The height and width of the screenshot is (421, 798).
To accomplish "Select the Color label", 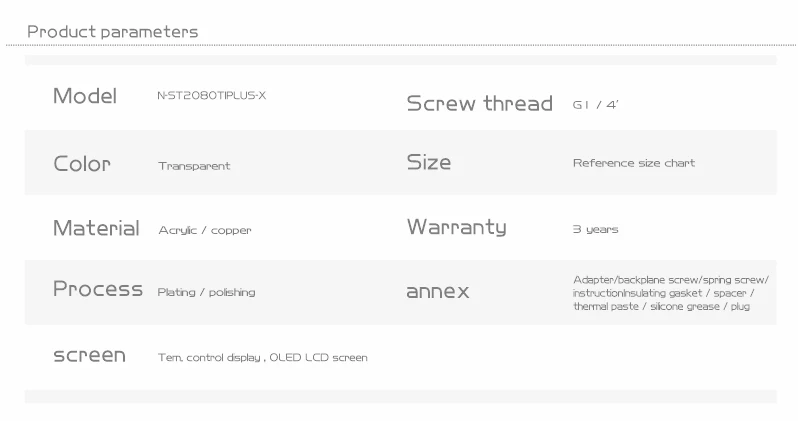I will [x=82, y=164].
